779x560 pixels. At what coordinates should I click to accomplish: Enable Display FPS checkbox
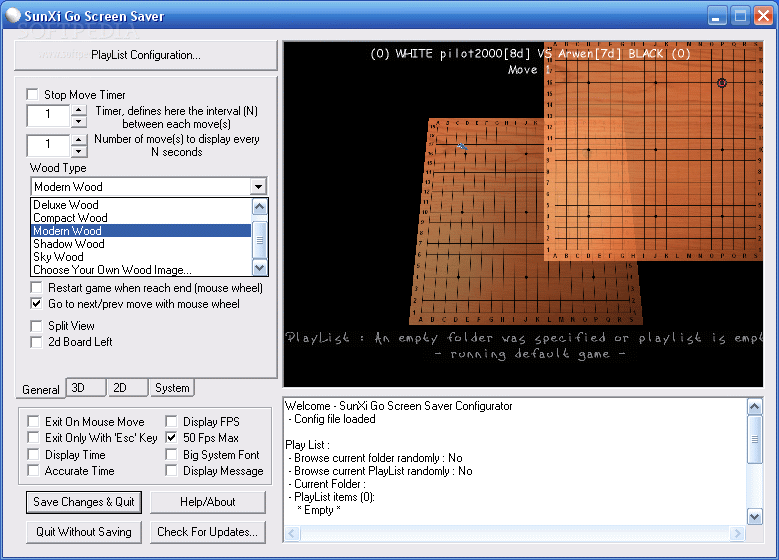click(x=171, y=421)
